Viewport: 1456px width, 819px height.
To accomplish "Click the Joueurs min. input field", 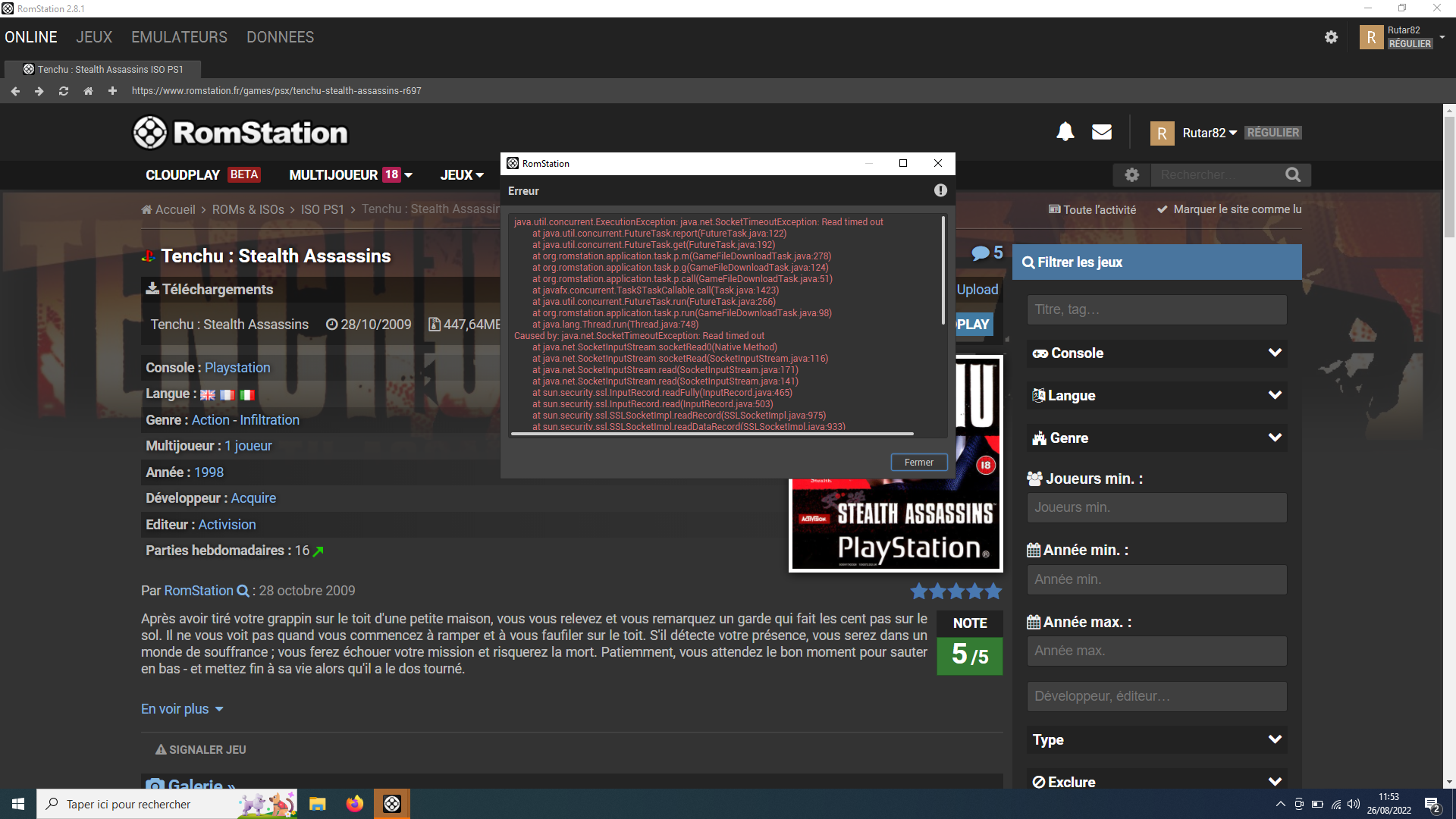I will pyautogui.click(x=1156, y=507).
